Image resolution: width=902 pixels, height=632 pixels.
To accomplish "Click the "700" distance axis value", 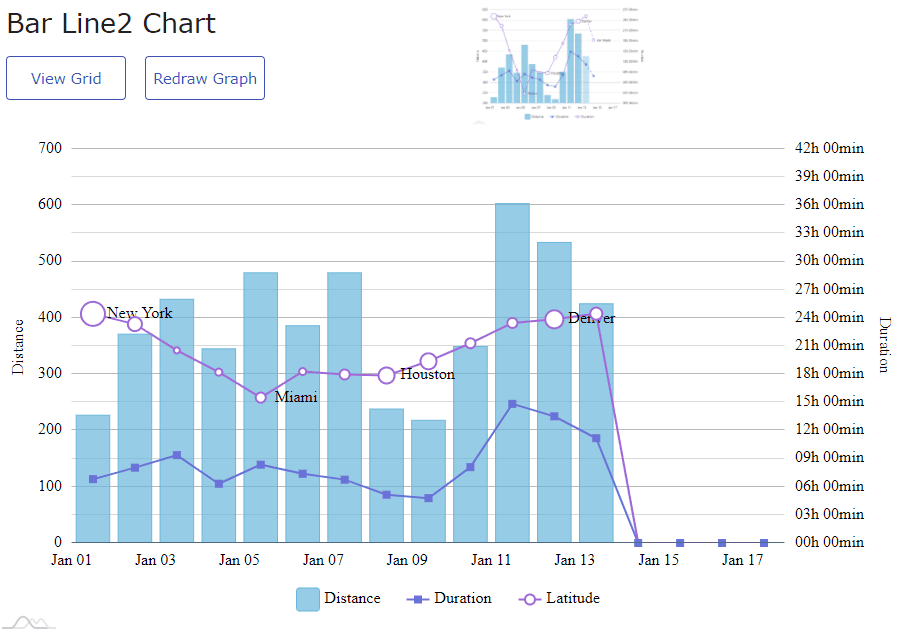I will (50, 148).
